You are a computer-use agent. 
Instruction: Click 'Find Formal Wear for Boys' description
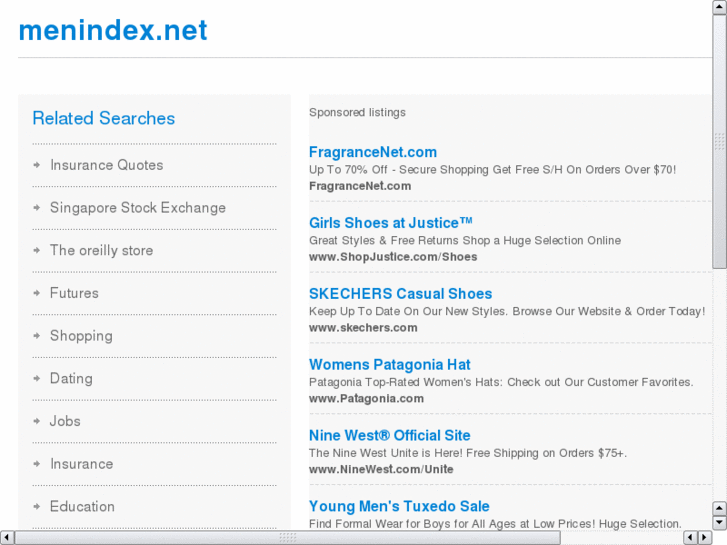pyautogui.click(x=495, y=524)
